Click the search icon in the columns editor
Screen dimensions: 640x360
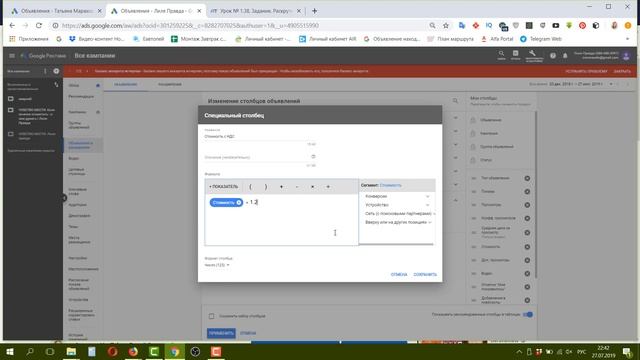point(455,101)
